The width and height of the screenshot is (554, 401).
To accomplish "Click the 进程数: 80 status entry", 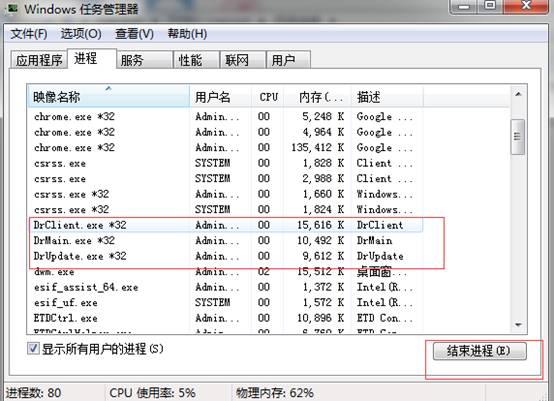I will point(33,393).
